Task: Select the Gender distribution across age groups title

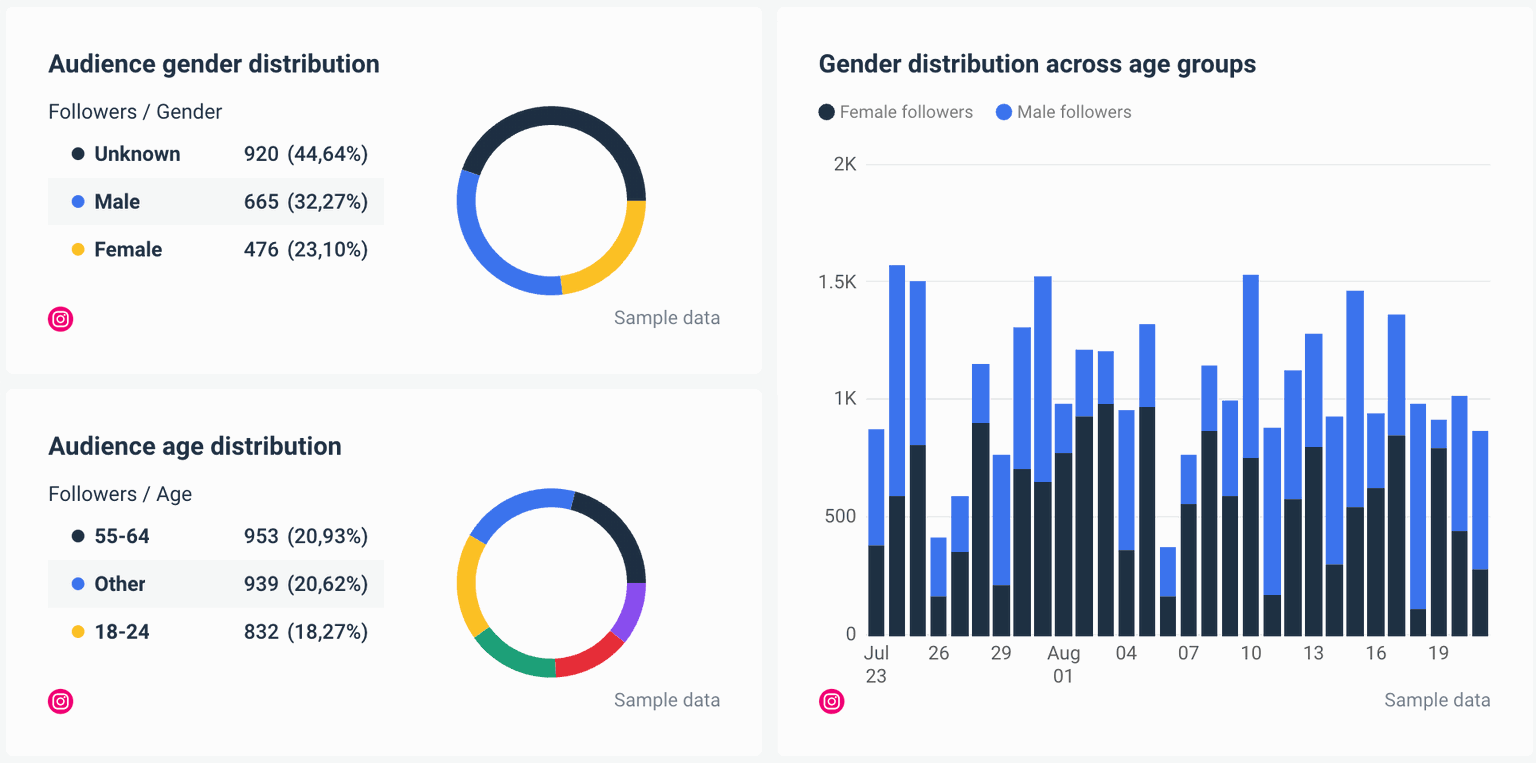Action: coord(1037,63)
